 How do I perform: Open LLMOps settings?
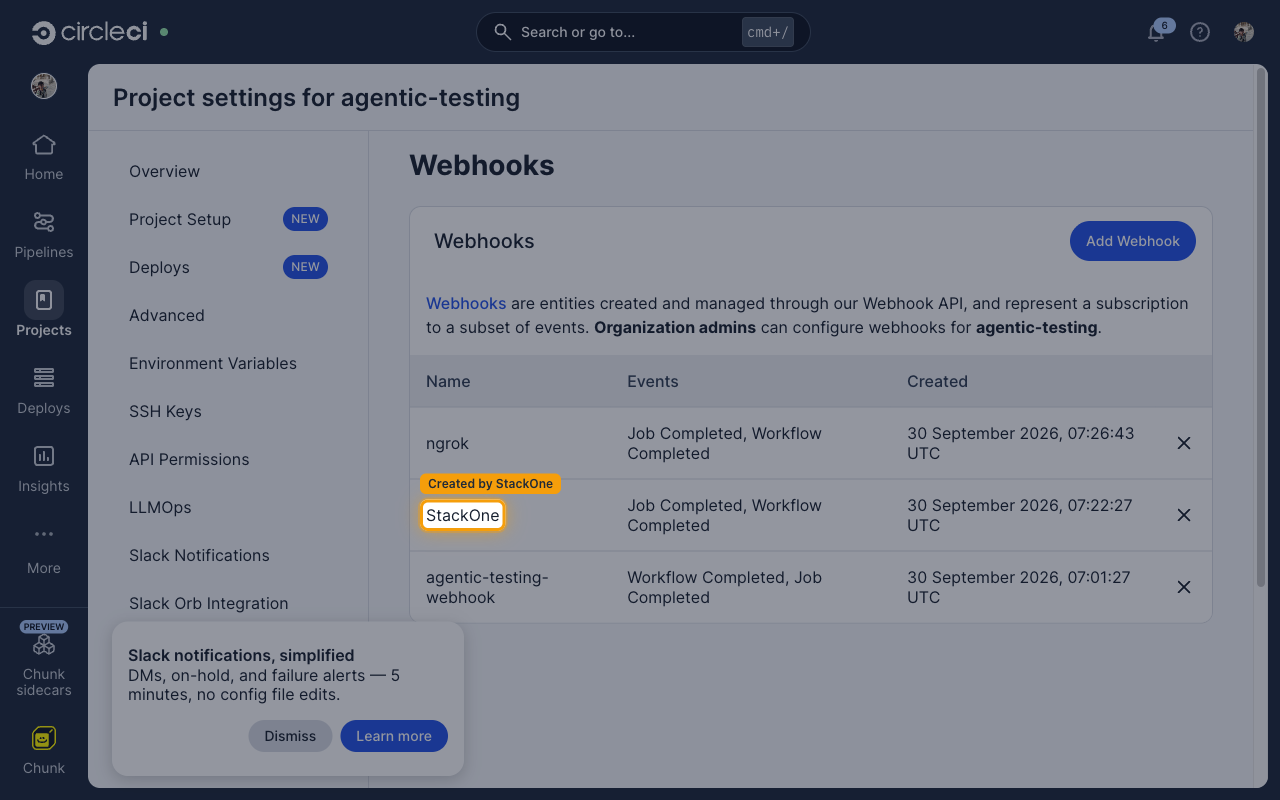[x=160, y=507]
